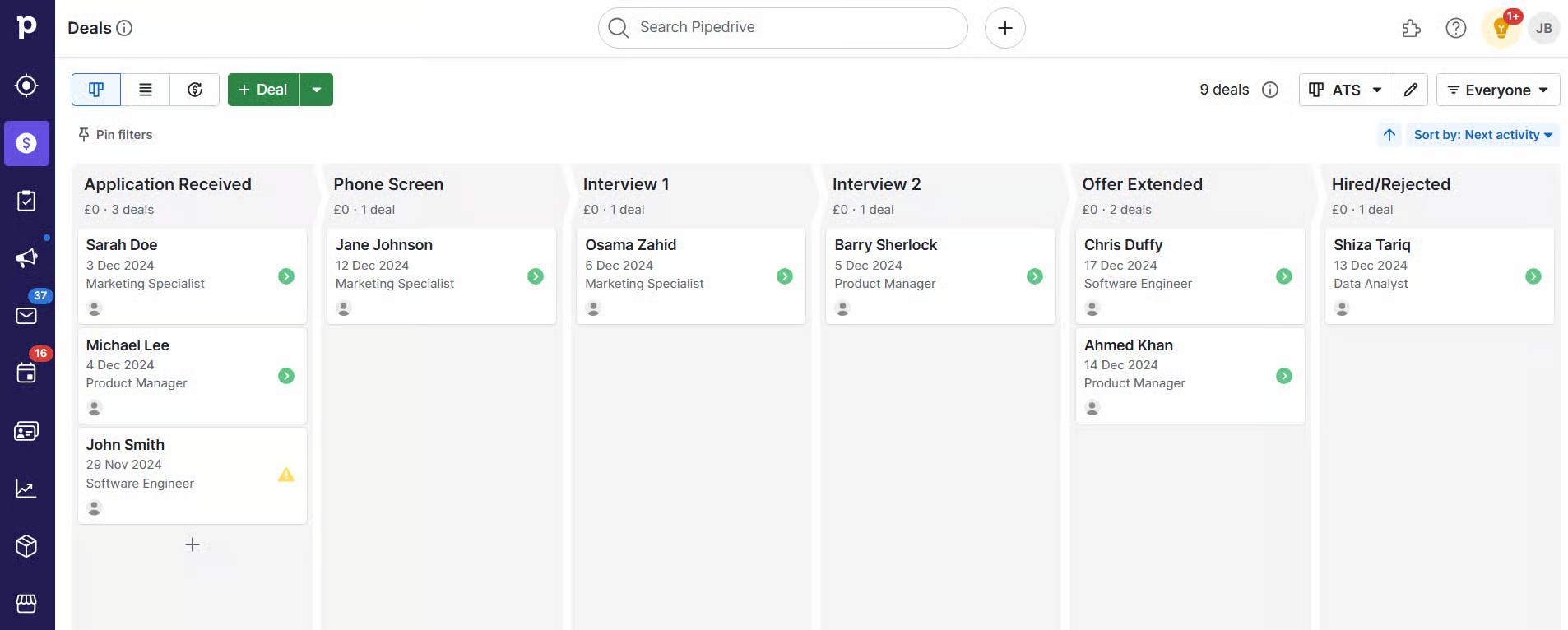The height and width of the screenshot is (630, 1568).
Task: Click Interview 2 stage header
Action: [x=876, y=184]
